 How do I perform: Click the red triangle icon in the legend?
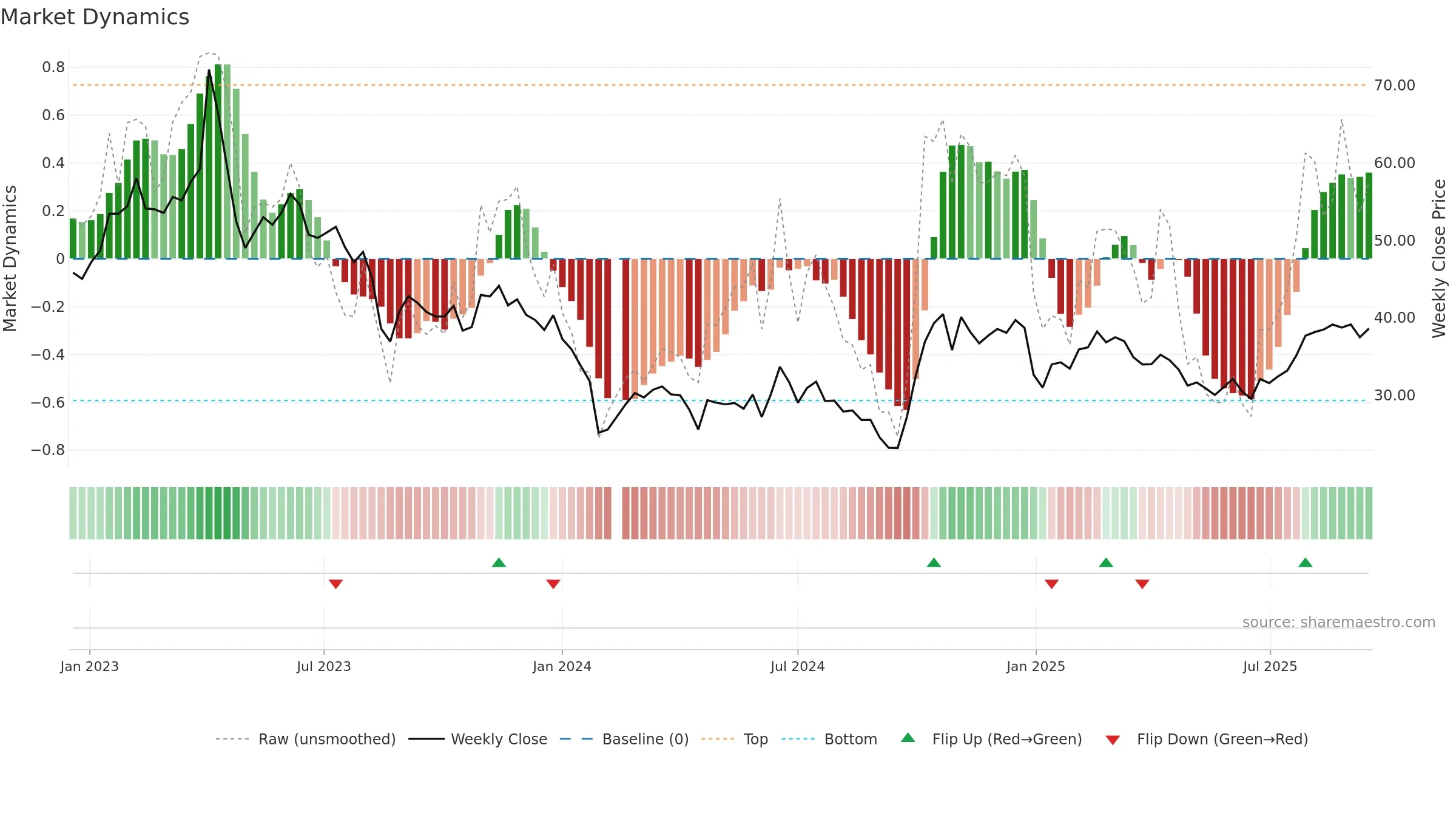click(x=1113, y=740)
